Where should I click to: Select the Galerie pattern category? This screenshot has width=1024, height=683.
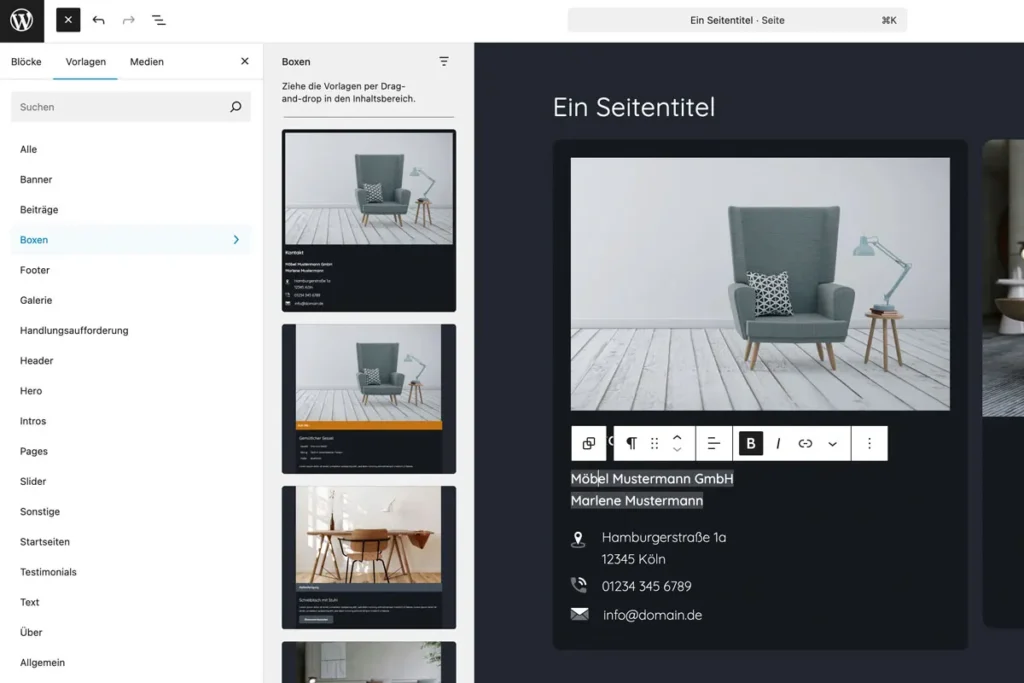[x=36, y=300]
